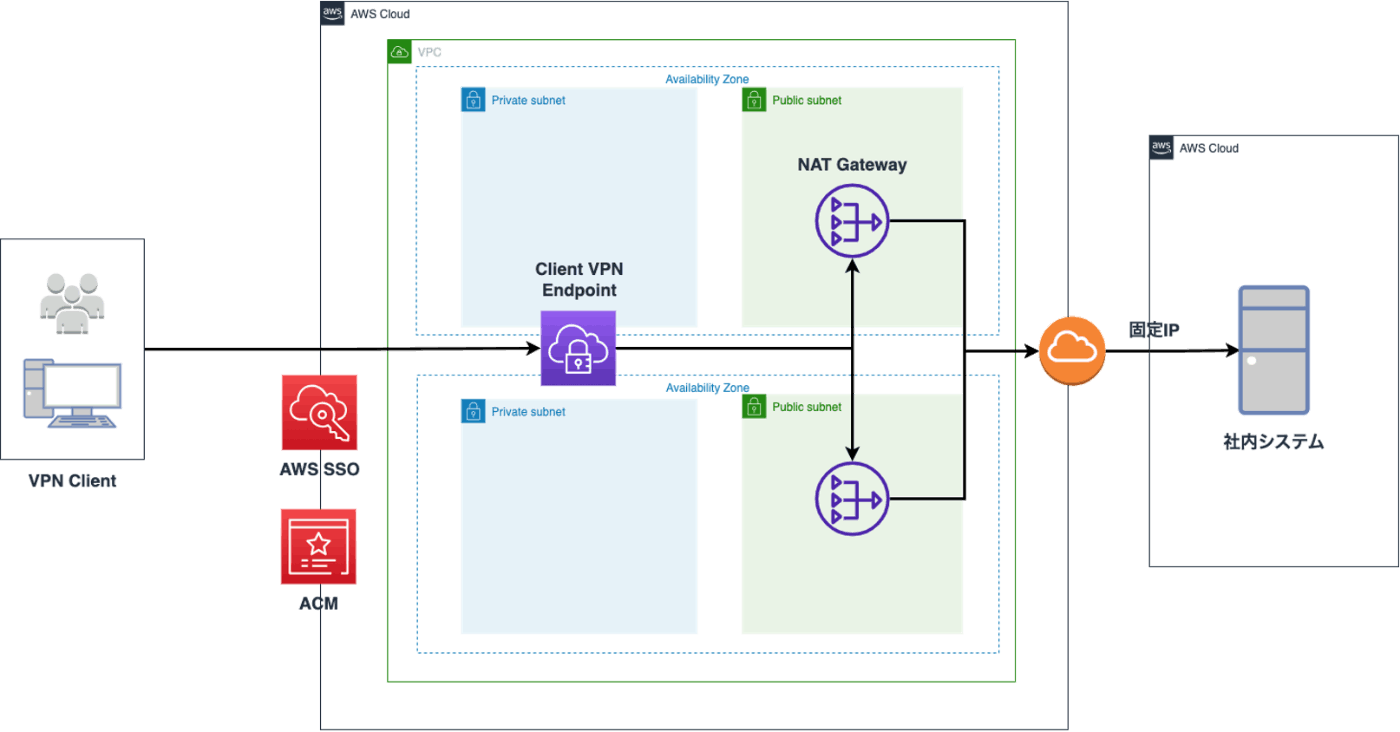
Task: Select the VPN Client label
Action: 72,481
